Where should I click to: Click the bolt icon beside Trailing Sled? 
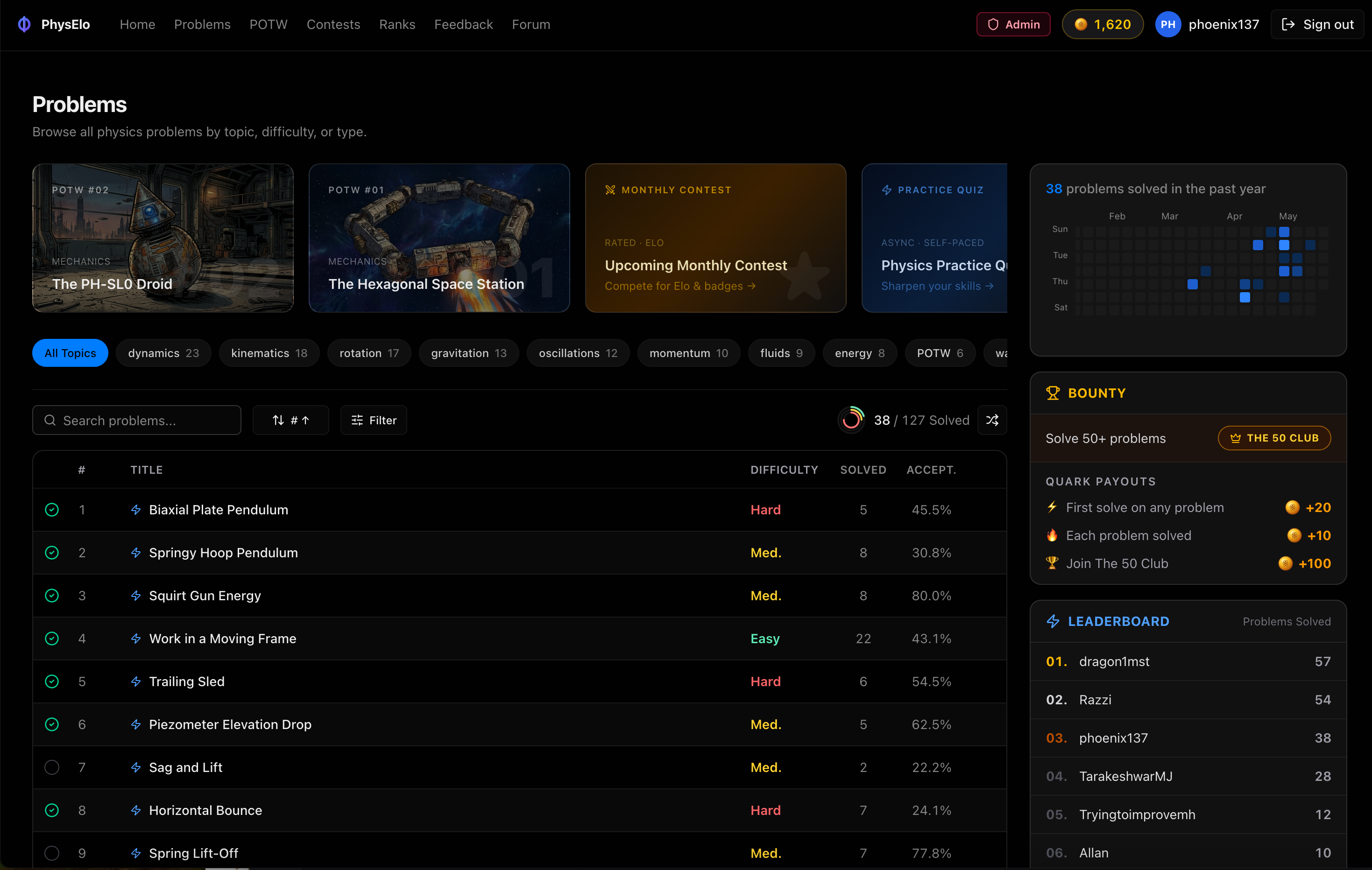(x=135, y=681)
